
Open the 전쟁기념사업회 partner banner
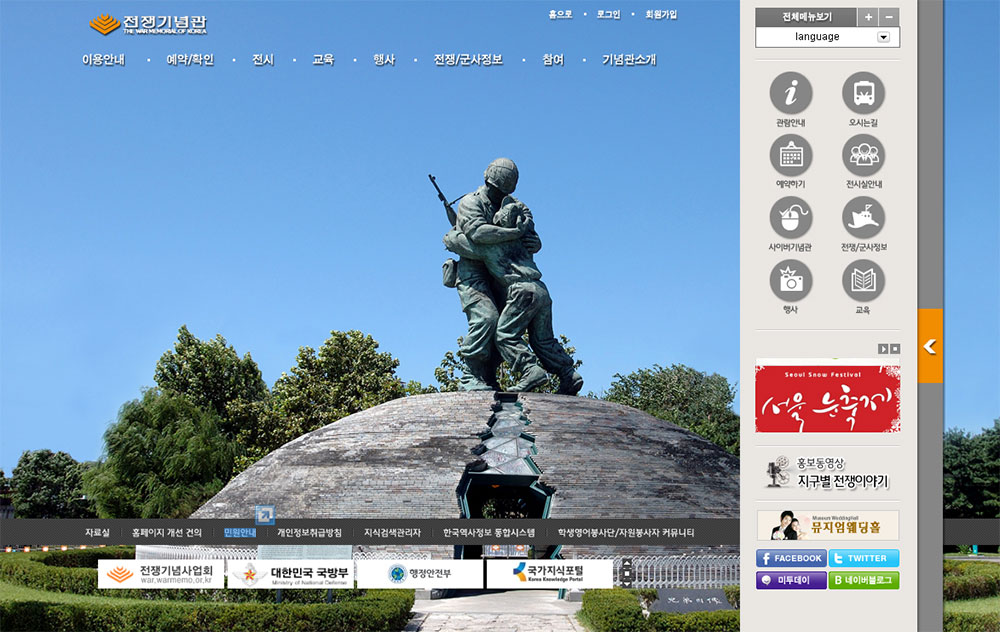tap(161, 573)
